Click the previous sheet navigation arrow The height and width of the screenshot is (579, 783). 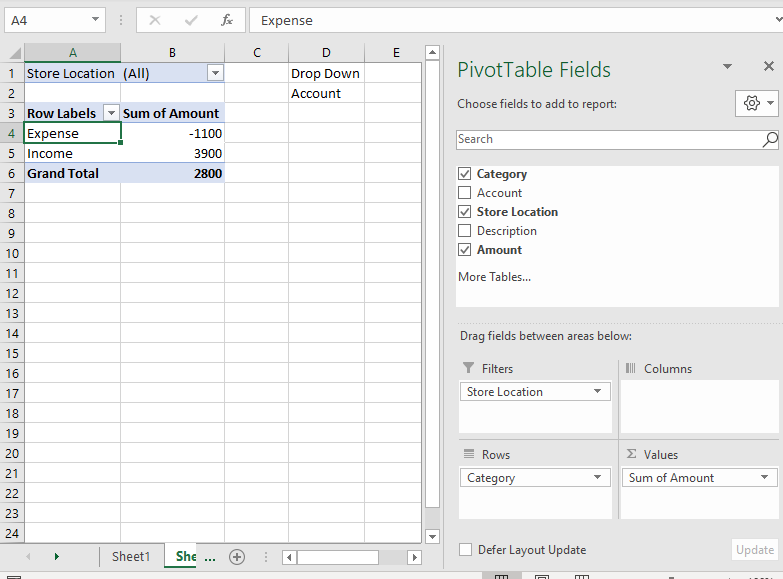[x=28, y=557]
